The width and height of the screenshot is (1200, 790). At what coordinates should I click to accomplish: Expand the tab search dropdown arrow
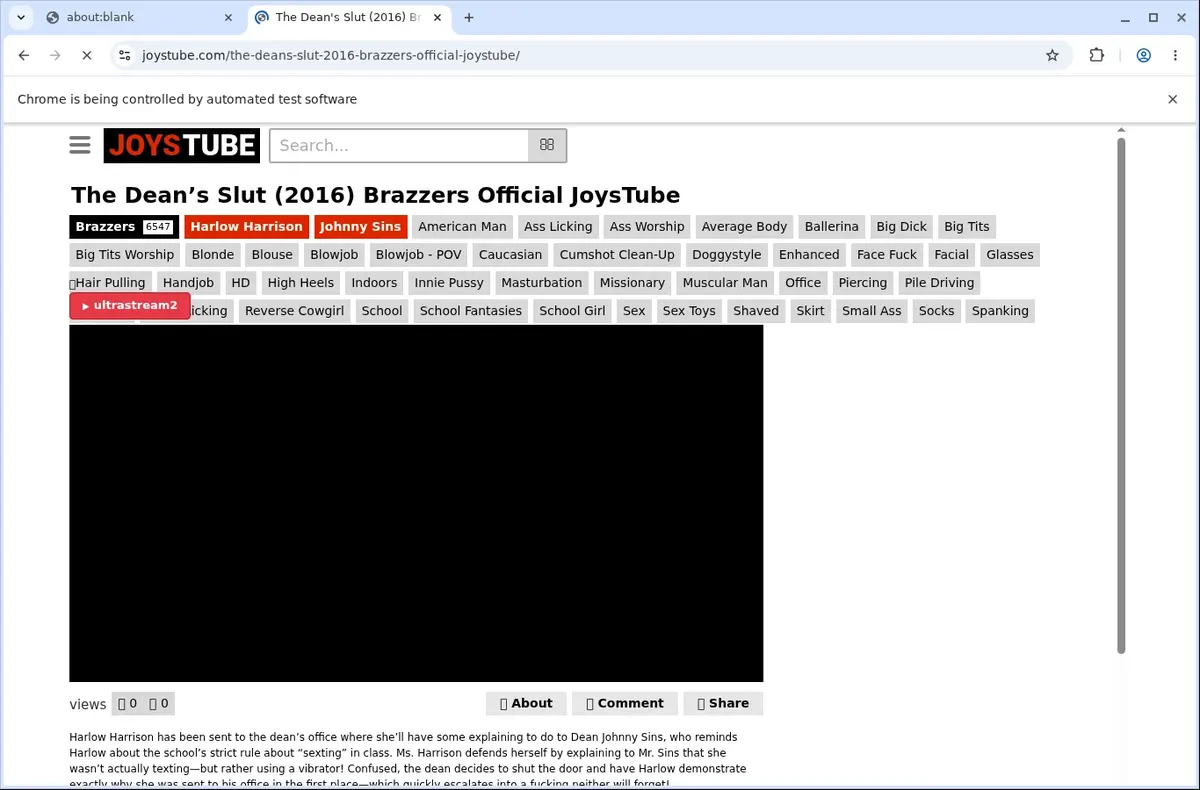(20, 17)
